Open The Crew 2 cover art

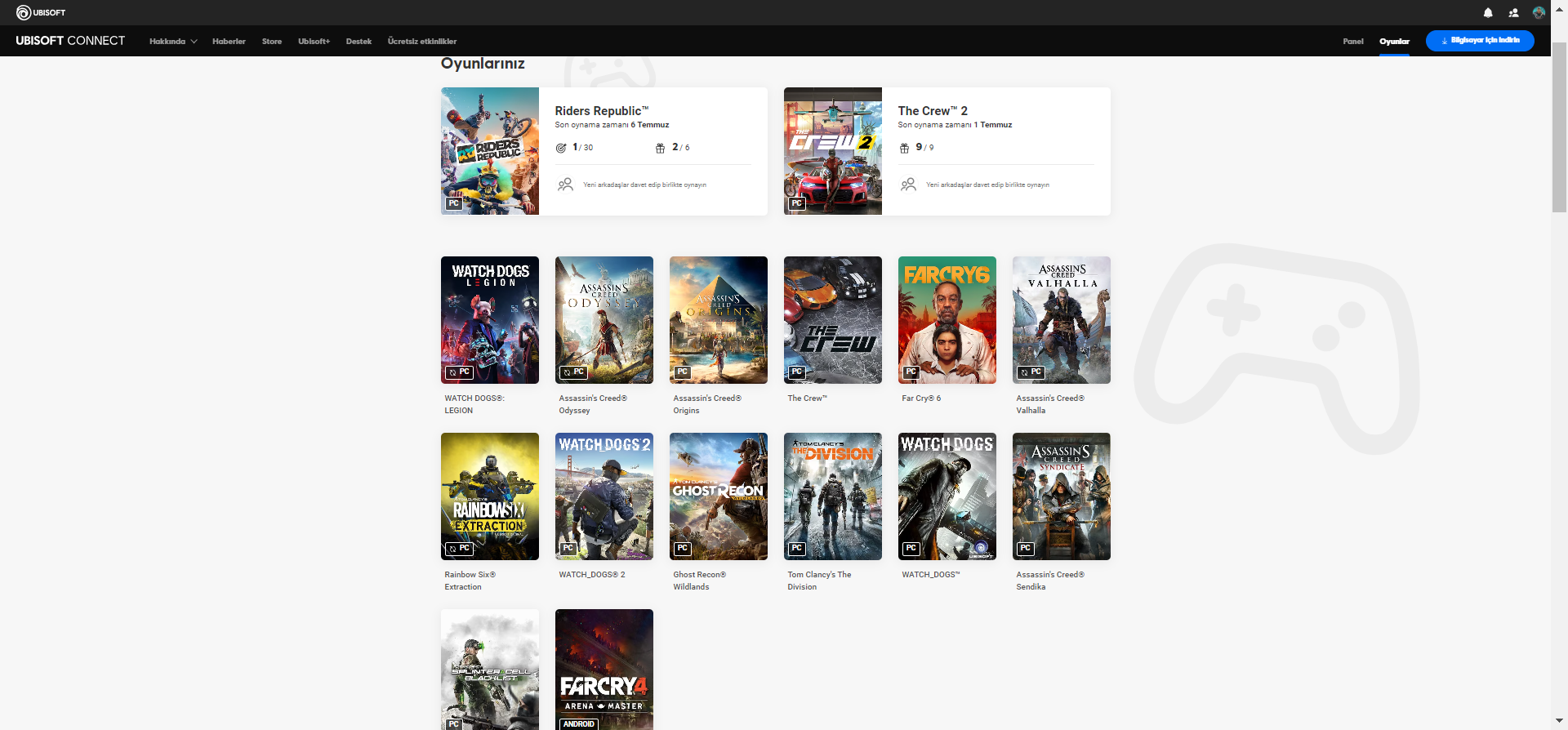tap(833, 151)
